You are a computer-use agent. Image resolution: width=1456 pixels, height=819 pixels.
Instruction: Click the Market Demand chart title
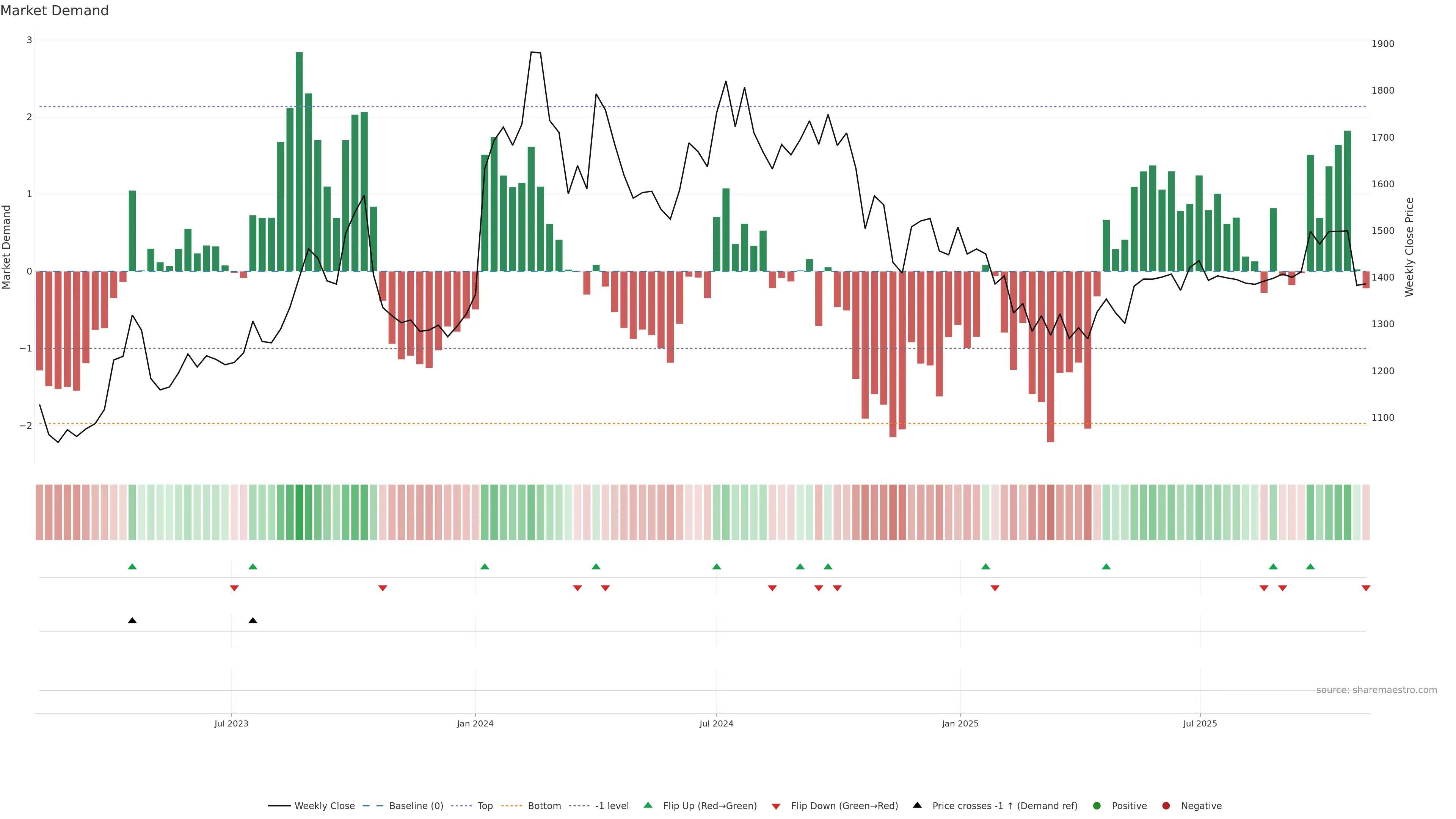(x=55, y=11)
